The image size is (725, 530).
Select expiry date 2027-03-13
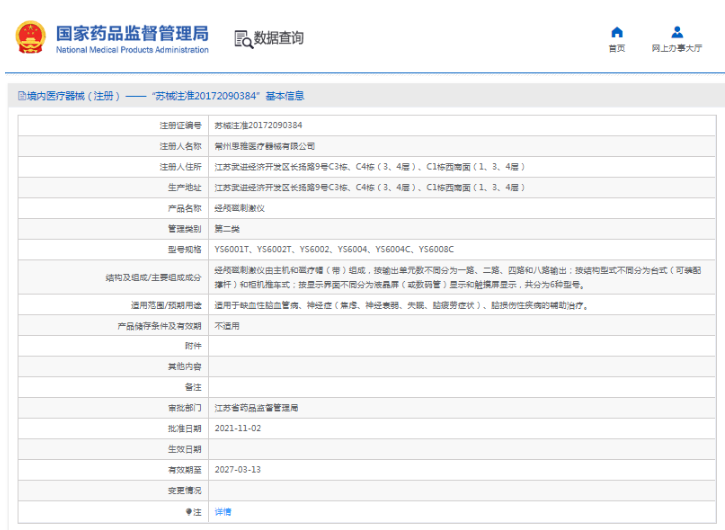pos(238,469)
